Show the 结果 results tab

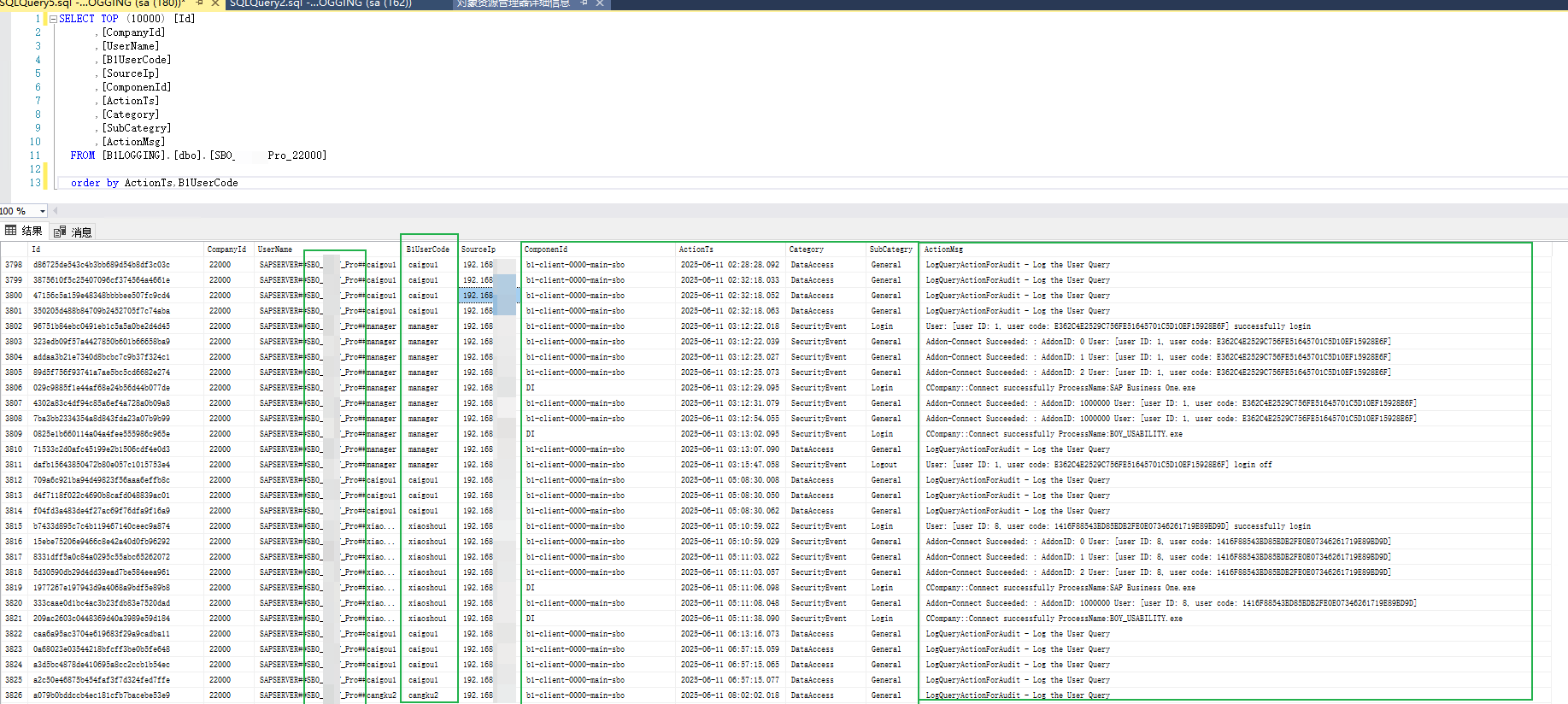pos(24,231)
